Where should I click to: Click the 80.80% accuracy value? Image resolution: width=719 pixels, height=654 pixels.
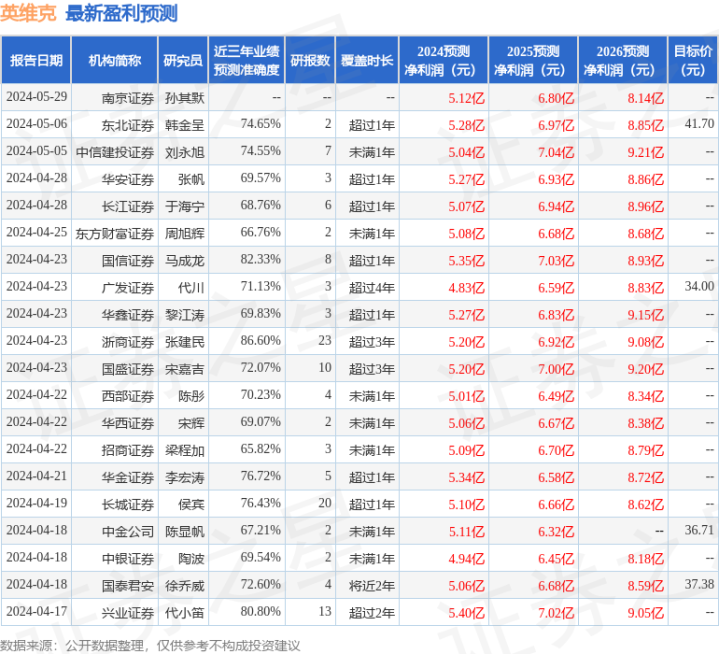pyautogui.click(x=260, y=610)
